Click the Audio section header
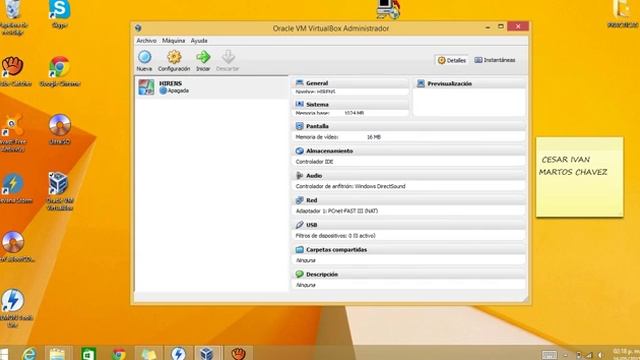The width and height of the screenshot is (640, 360). 409,176
